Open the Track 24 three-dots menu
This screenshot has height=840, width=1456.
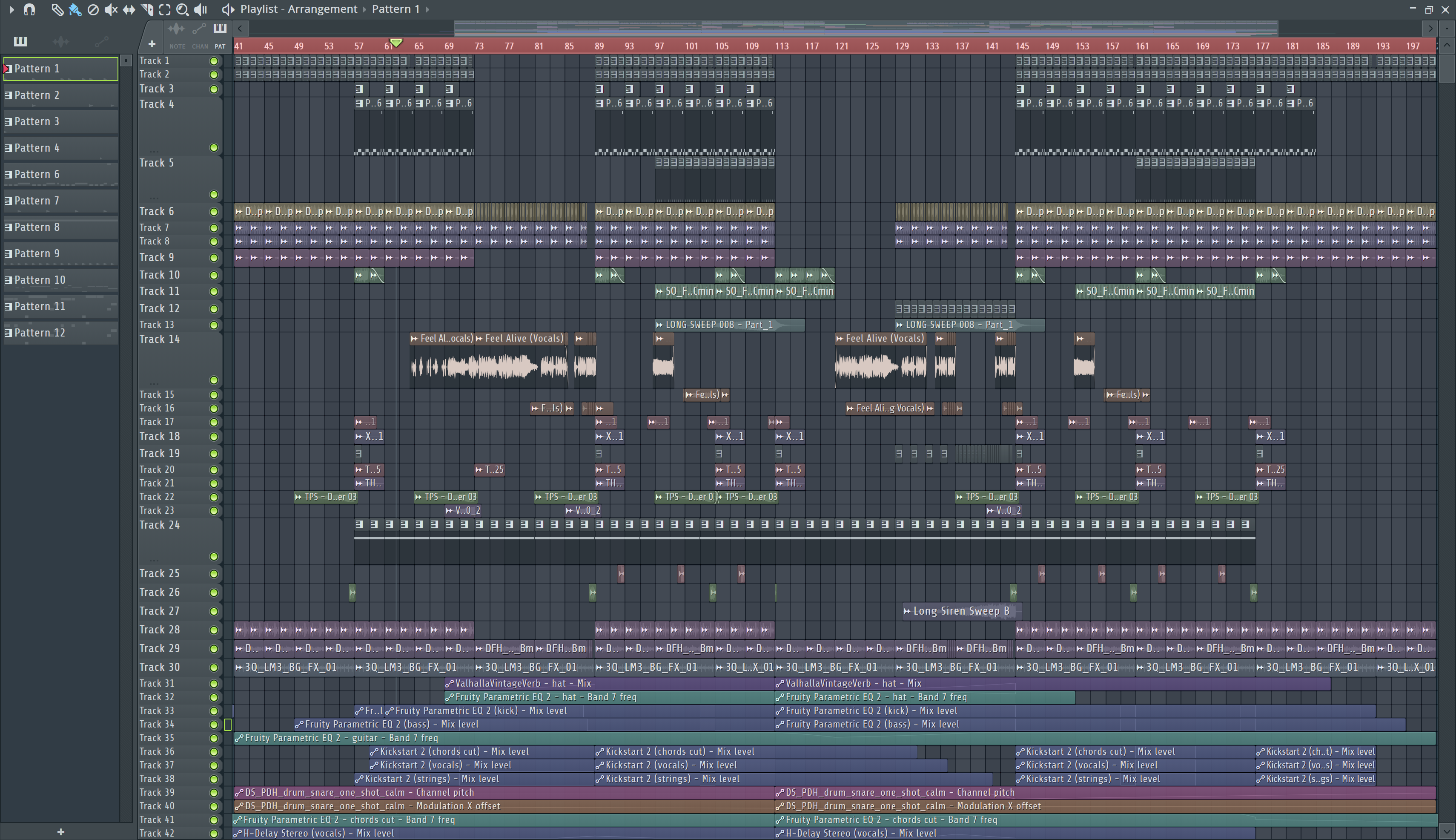point(153,560)
